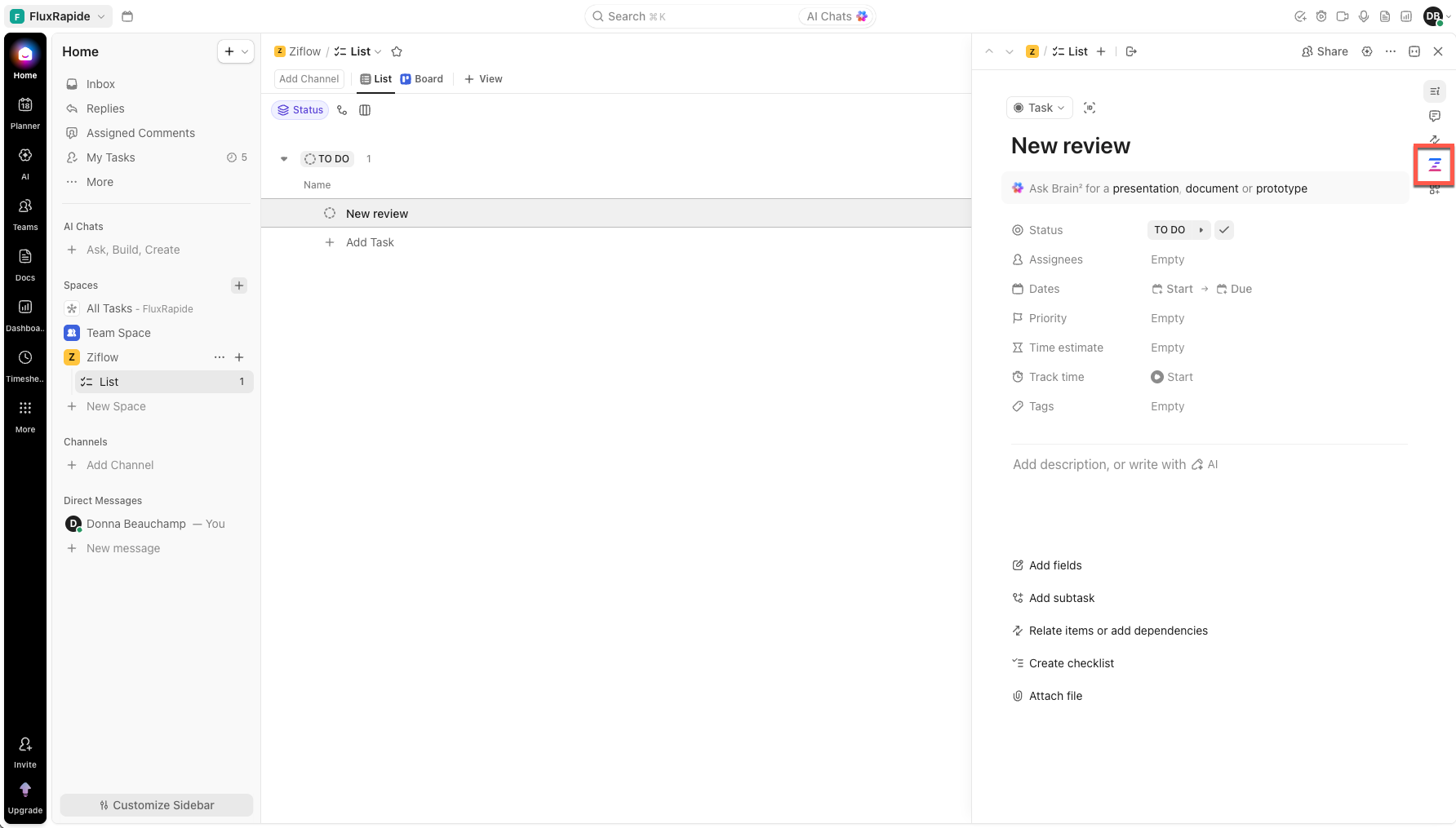Open the time tracker stopwatch icon in the top bar
Viewport: 1456px width, 828px height.
pos(1321,16)
